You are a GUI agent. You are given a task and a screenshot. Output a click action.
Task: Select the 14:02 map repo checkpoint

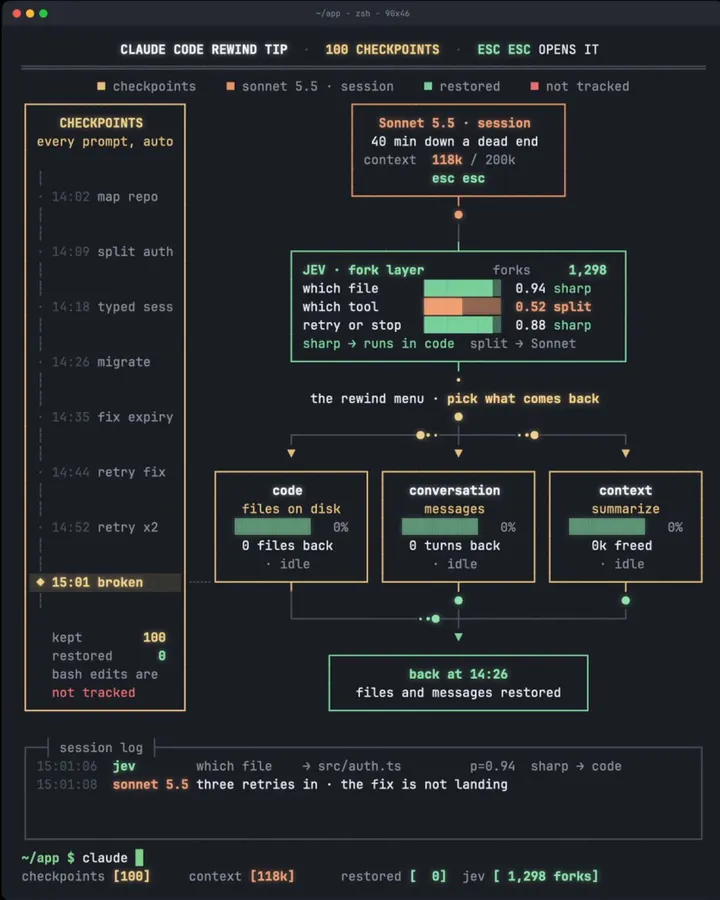(x=104, y=197)
